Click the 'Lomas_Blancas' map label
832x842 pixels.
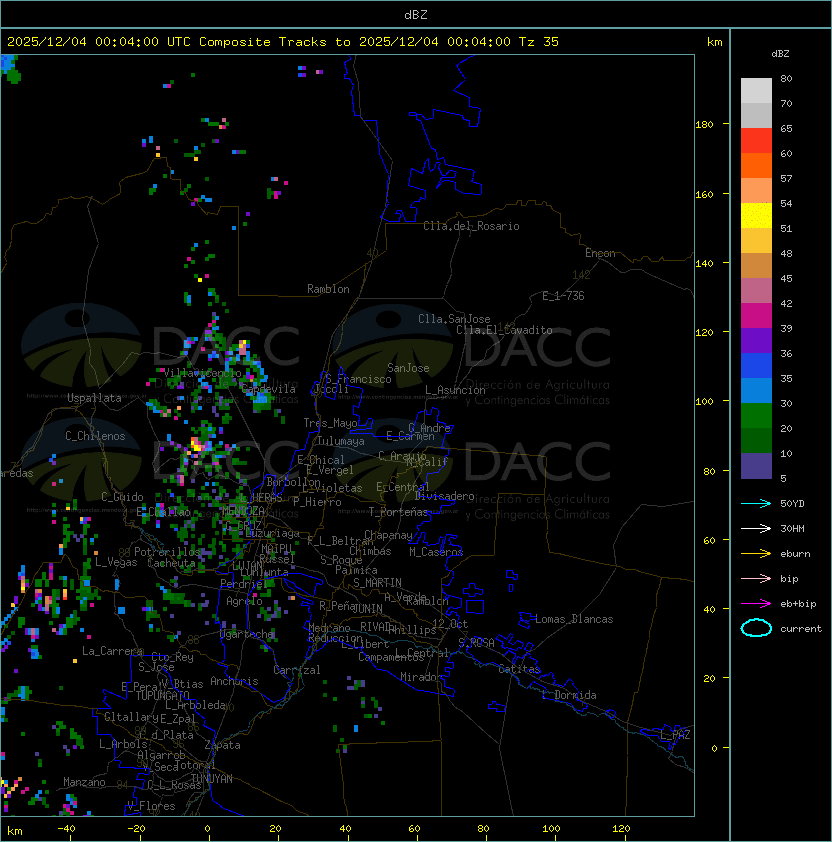574,619
